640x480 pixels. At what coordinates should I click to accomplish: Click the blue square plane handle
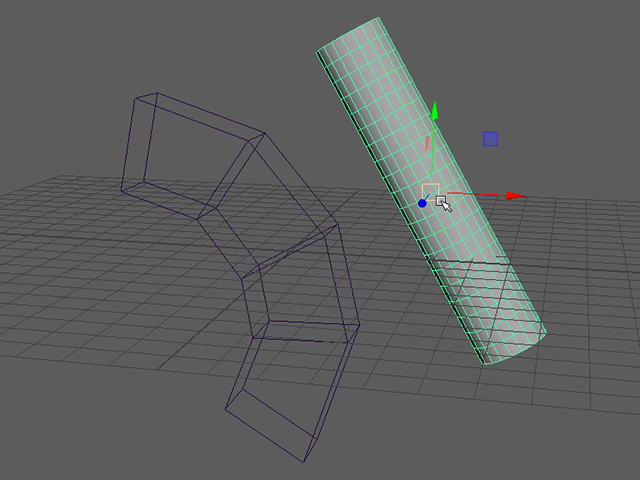point(490,139)
